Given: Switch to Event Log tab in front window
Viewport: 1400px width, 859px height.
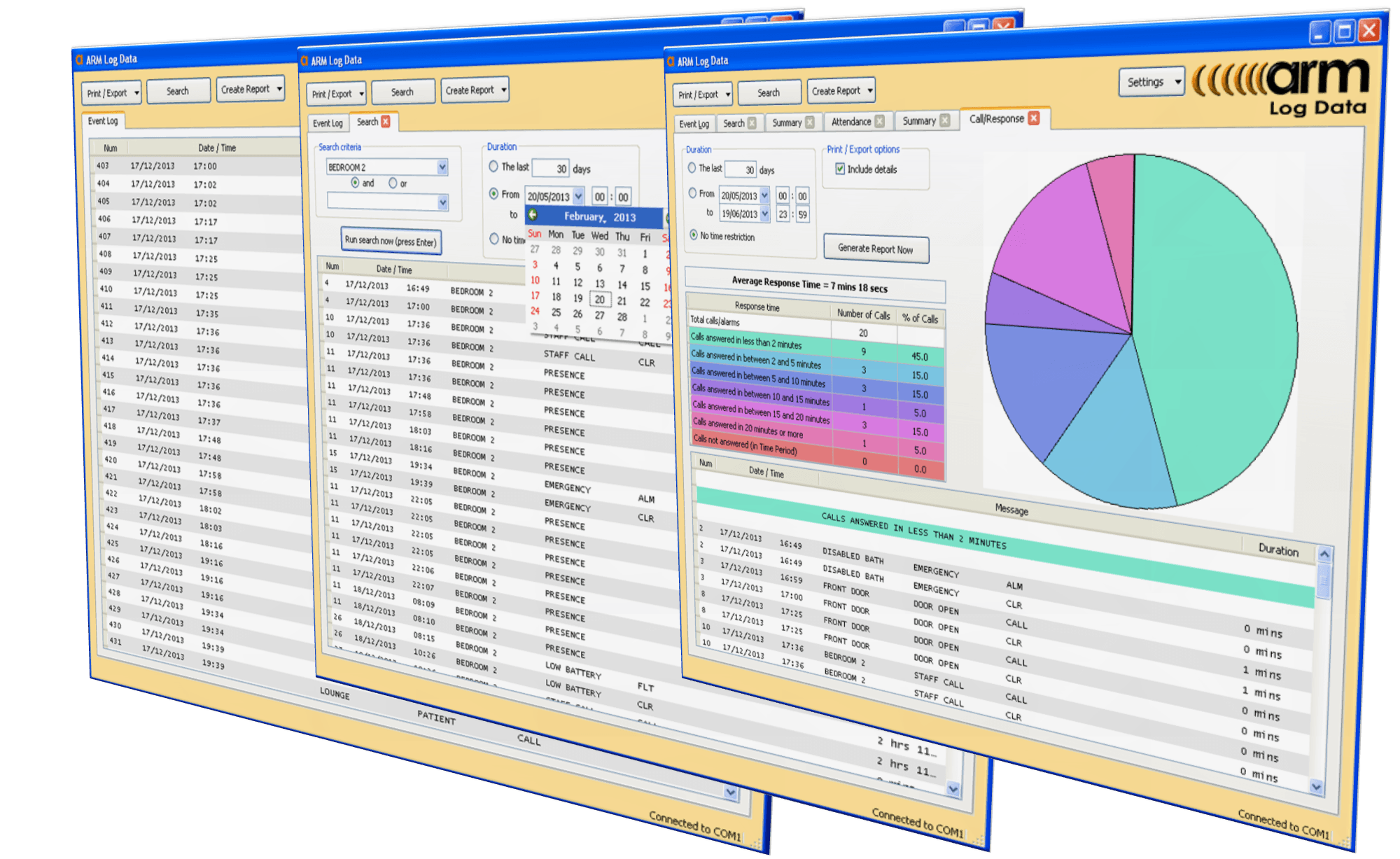Looking at the screenshot, I should pyautogui.click(x=694, y=124).
